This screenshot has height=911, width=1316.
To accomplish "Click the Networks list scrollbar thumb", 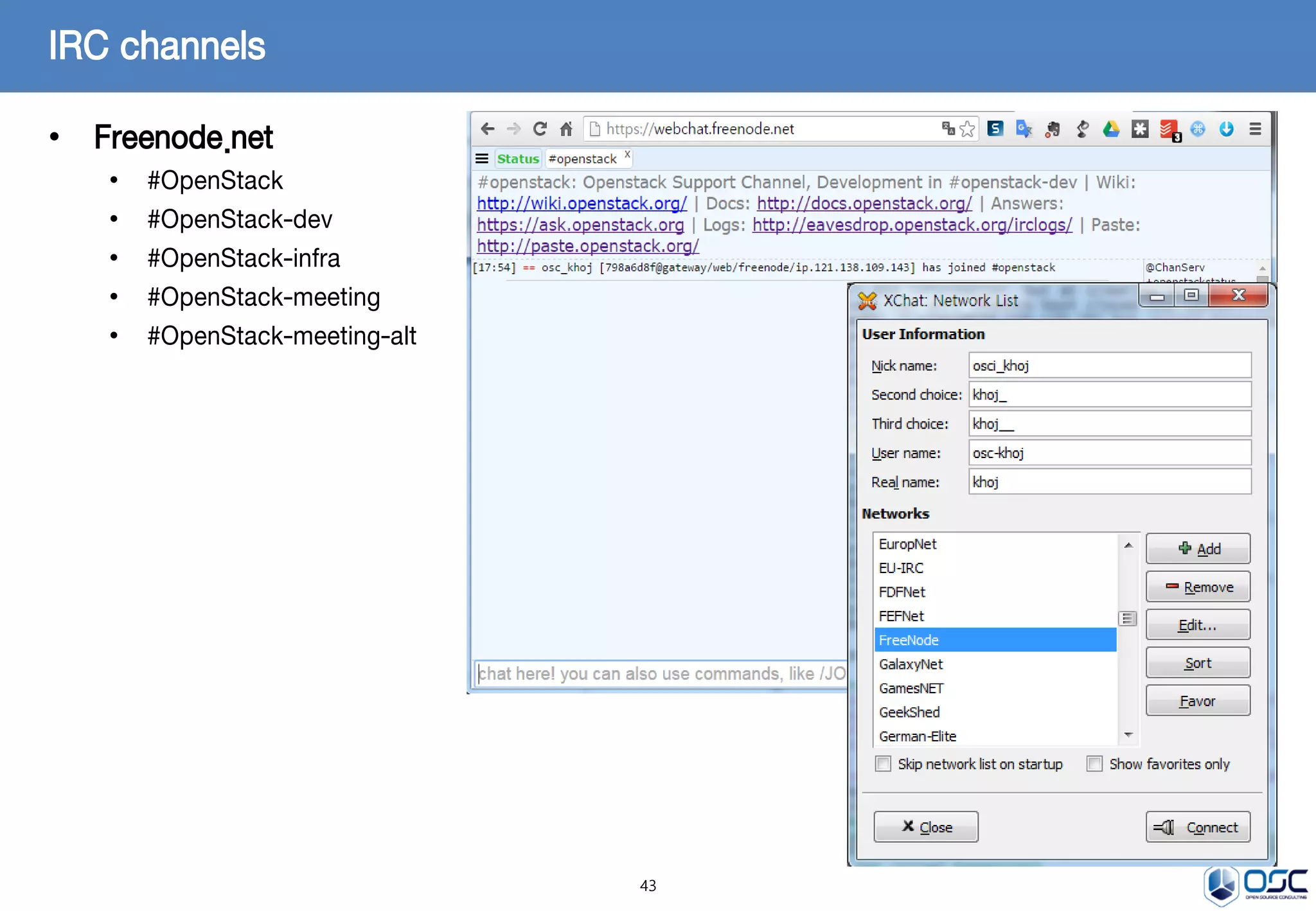I will (x=1128, y=619).
